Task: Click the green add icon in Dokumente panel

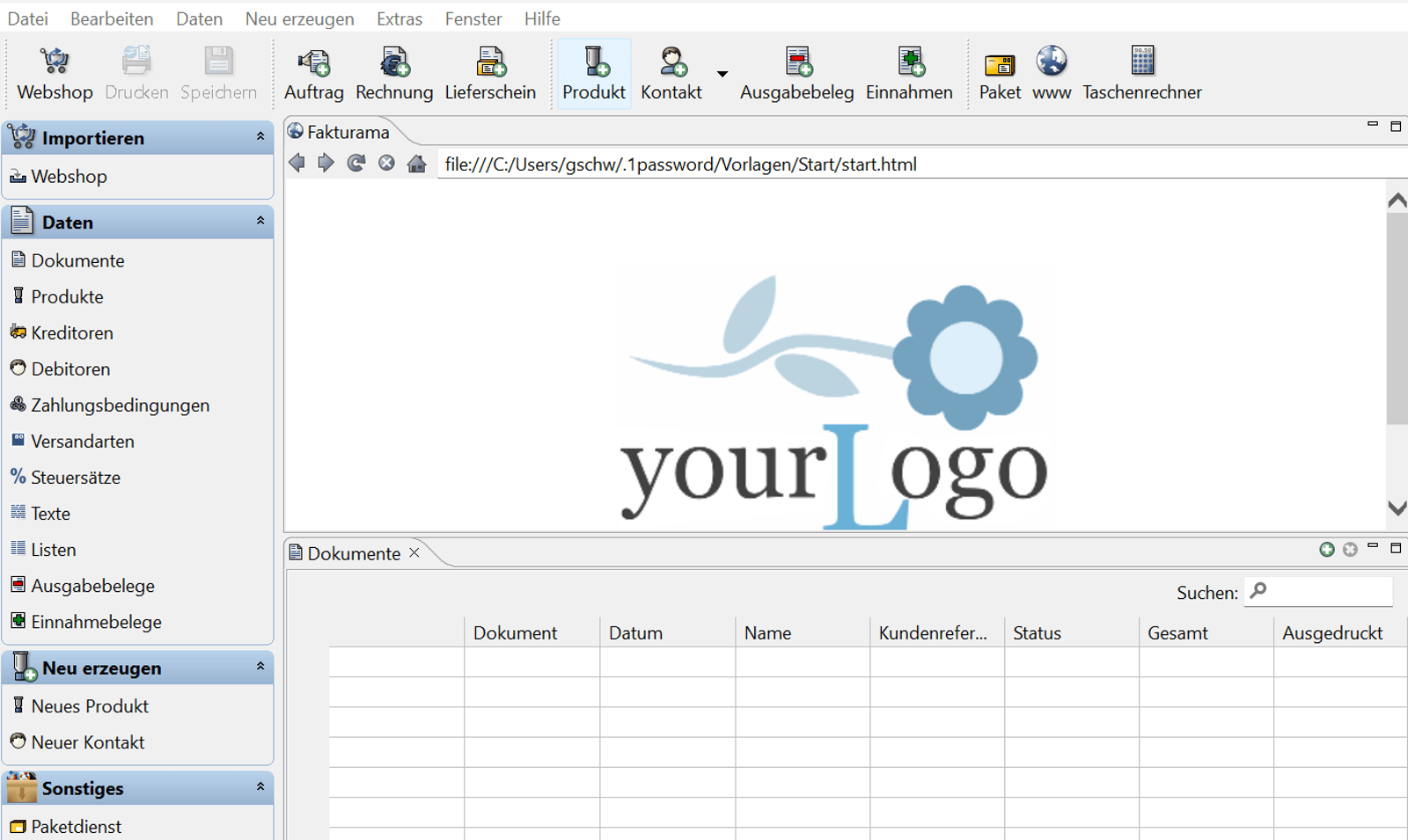Action: [1327, 550]
